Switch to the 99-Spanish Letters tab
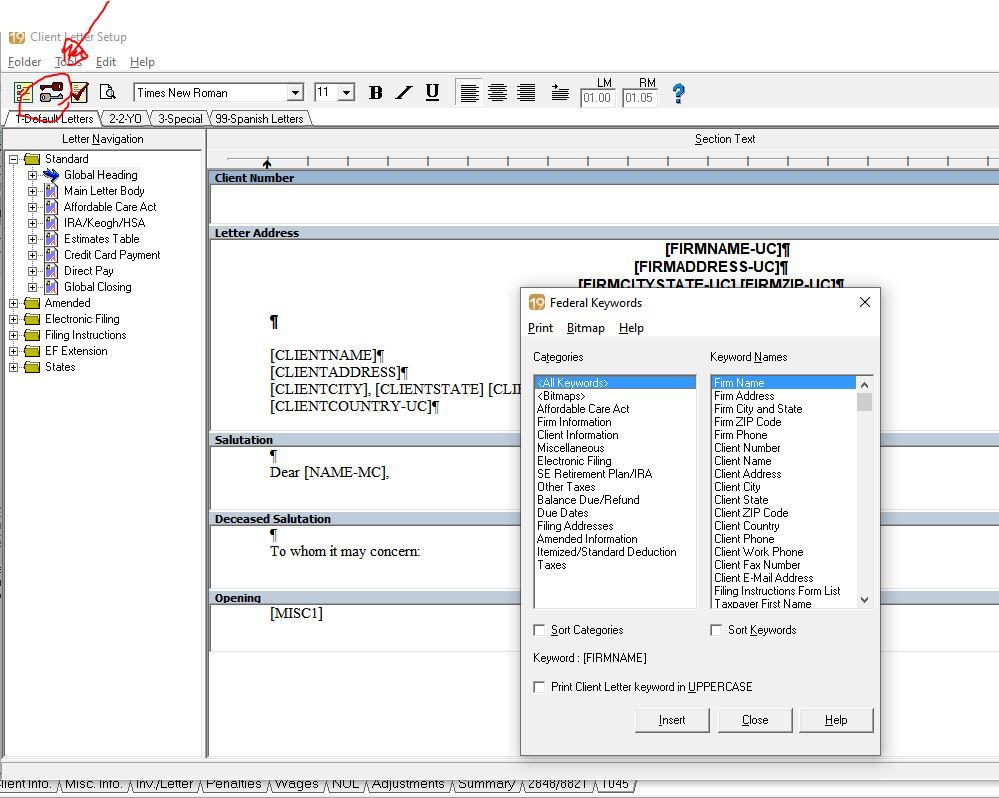This screenshot has width=999, height=798. (259, 118)
